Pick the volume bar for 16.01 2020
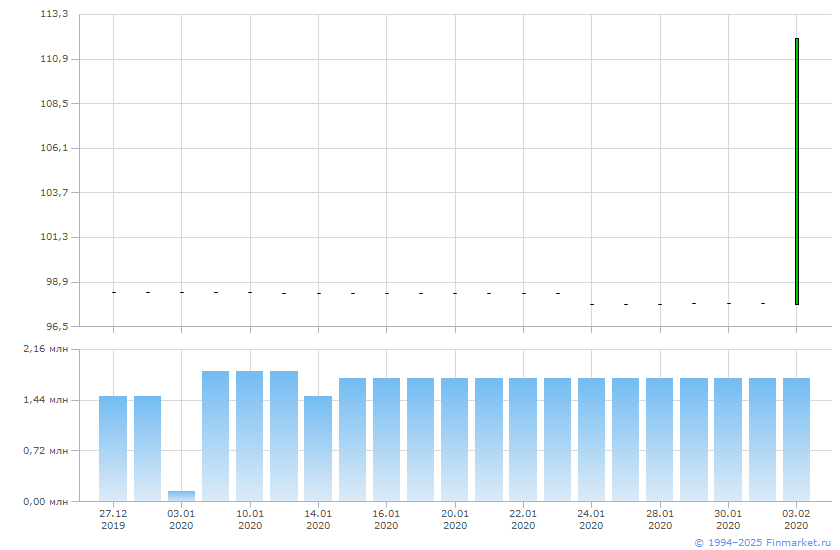 [386, 440]
